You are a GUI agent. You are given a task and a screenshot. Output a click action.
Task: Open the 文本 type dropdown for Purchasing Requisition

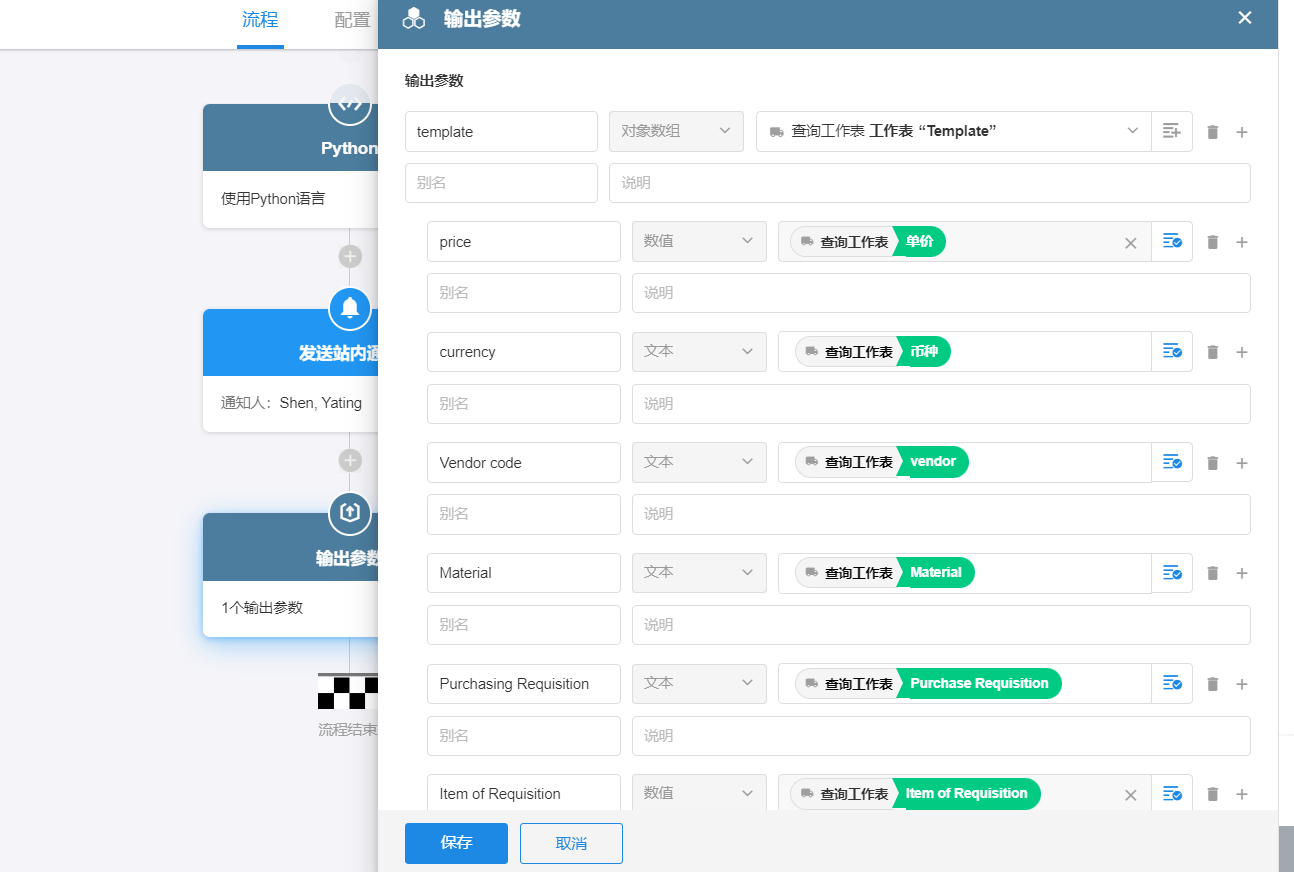coord(699,683)
